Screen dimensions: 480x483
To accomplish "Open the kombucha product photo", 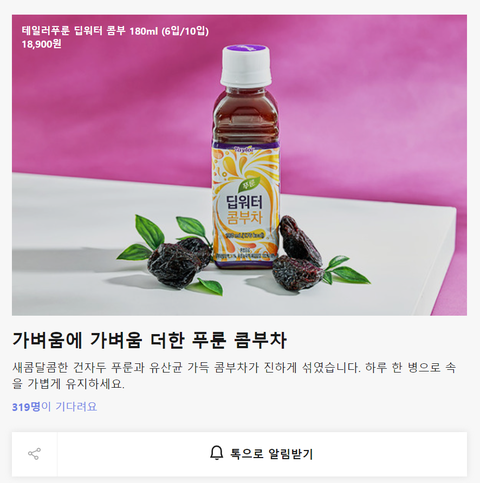I will point(239,165).
